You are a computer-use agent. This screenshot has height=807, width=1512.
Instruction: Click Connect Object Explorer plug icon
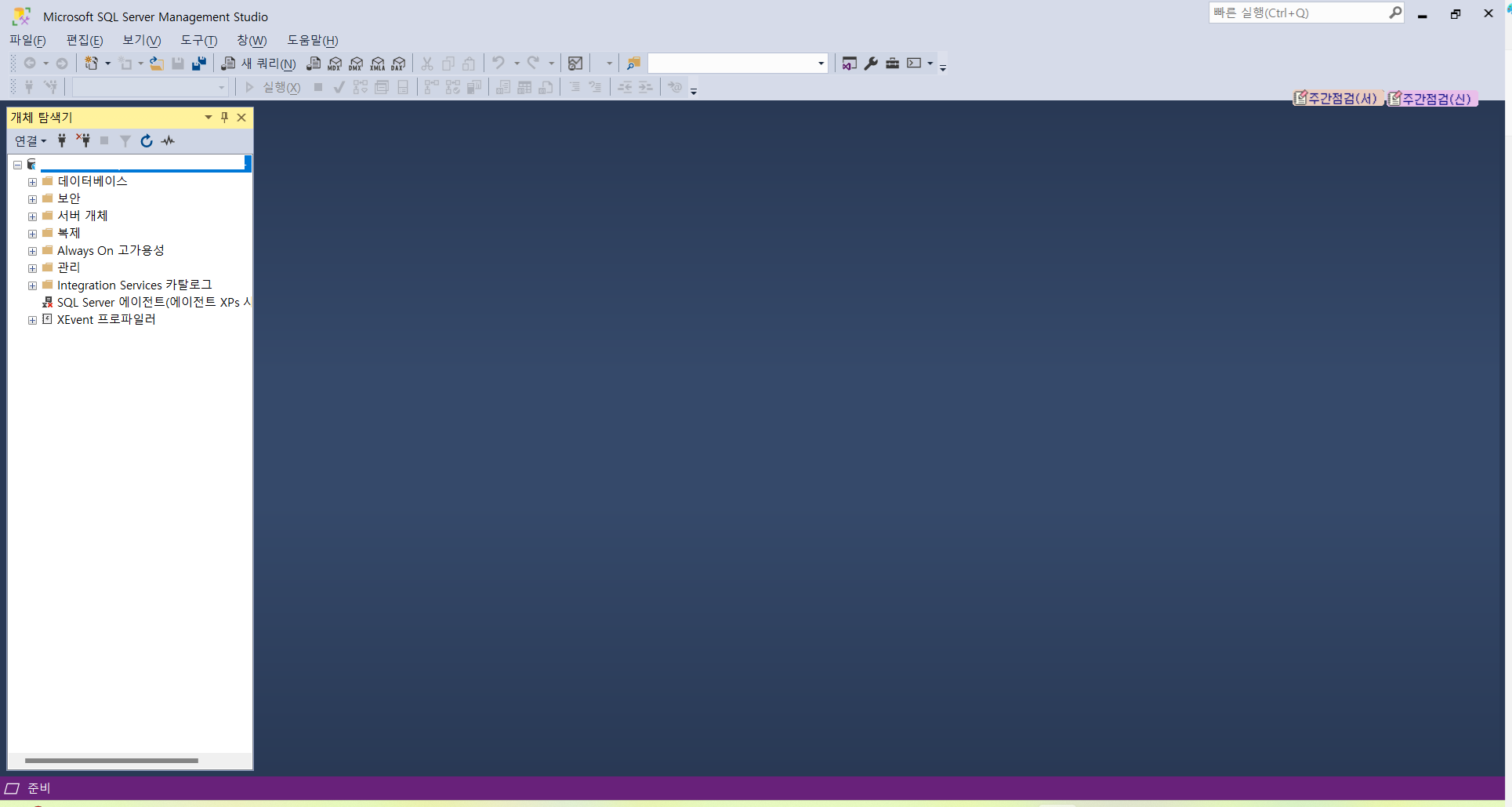click(x=62, y=140)
